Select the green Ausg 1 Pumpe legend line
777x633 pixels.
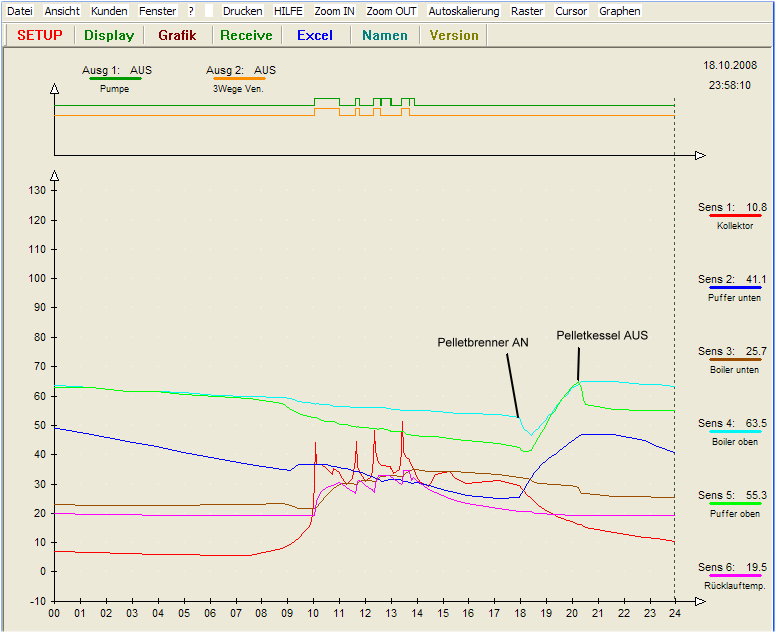(x=115, y=79)
